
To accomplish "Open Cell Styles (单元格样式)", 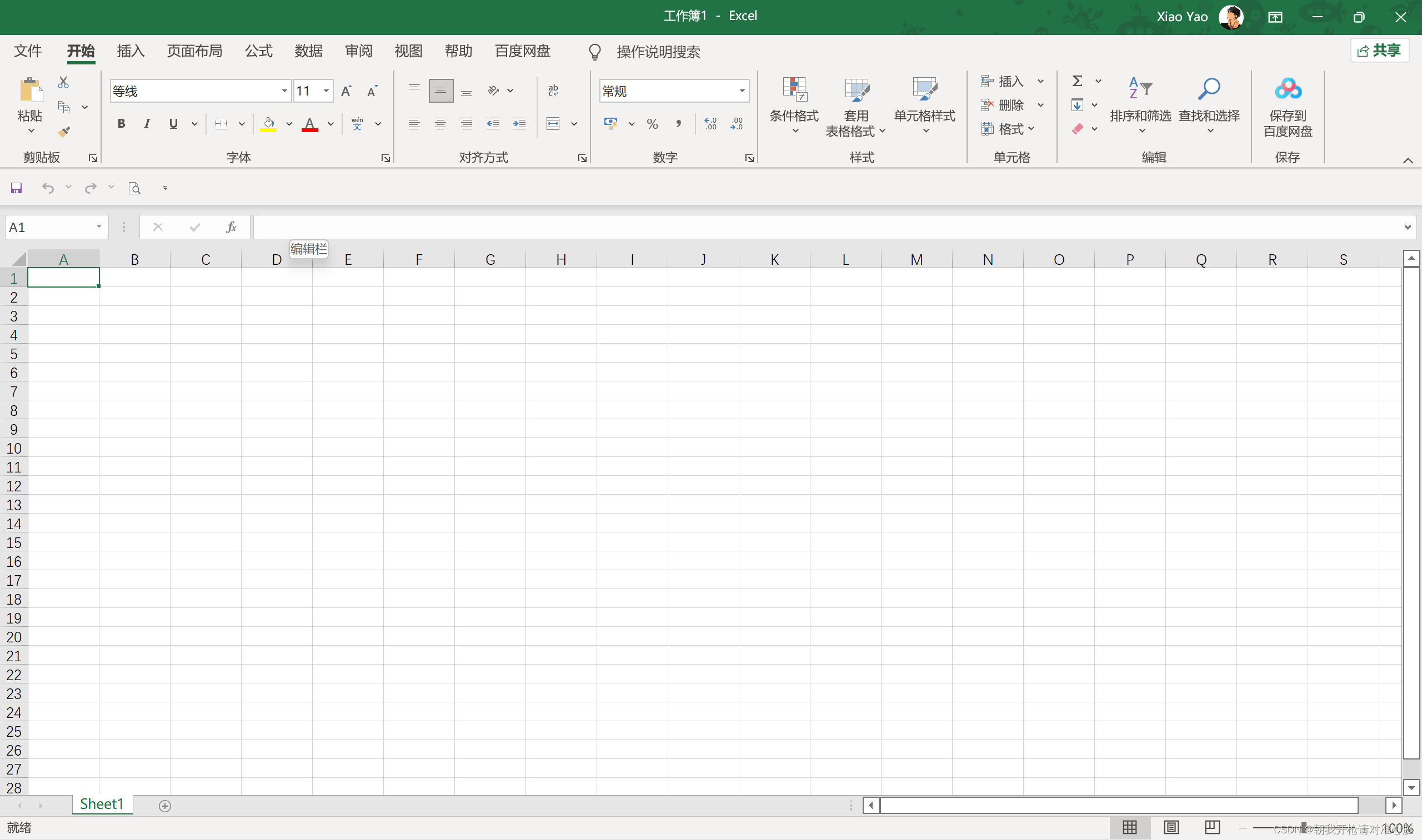I will coord(925,106).
